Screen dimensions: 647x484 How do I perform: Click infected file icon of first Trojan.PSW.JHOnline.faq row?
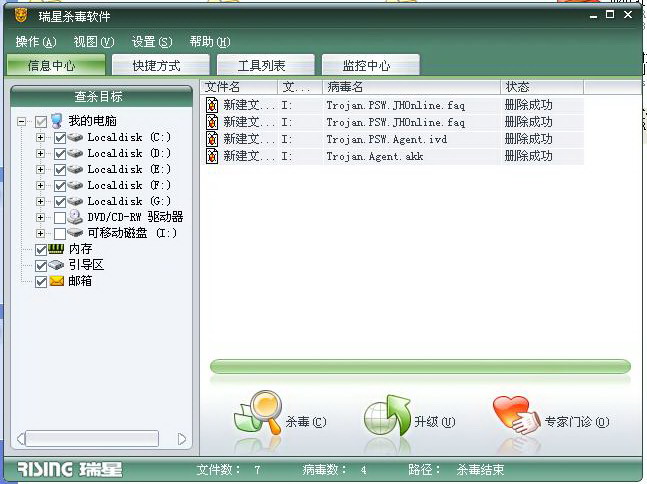point(212,105)
